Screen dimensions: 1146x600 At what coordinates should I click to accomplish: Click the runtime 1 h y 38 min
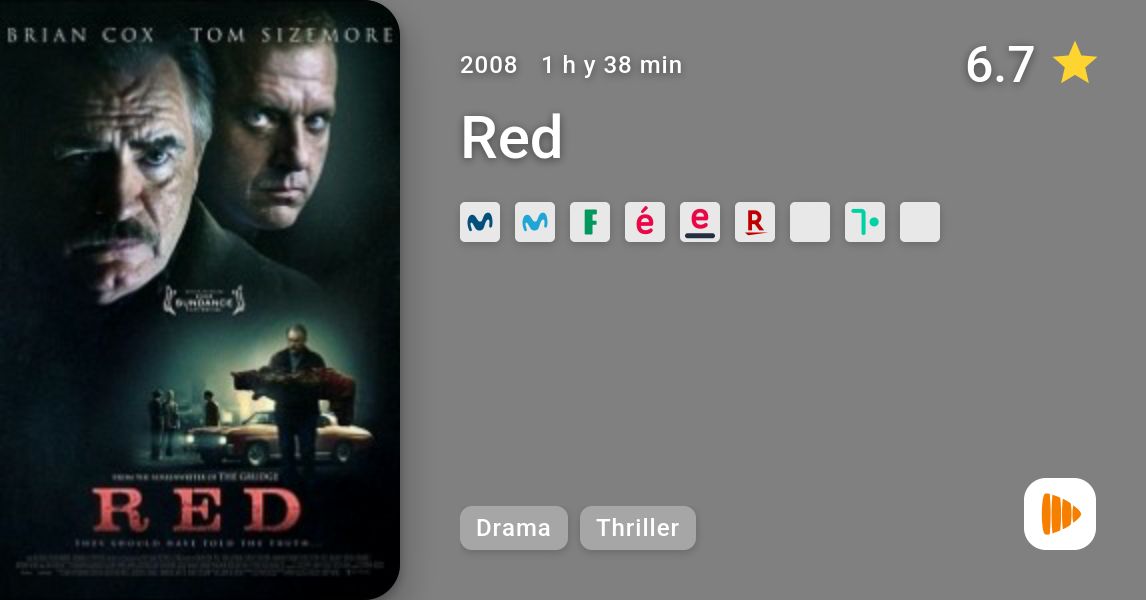pyautogui.click(x=612, y=65)
